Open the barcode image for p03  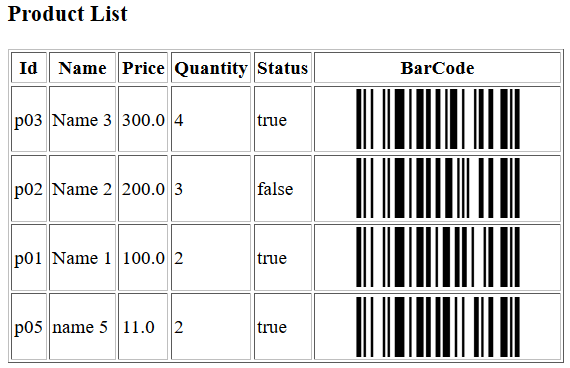(438, 119)
